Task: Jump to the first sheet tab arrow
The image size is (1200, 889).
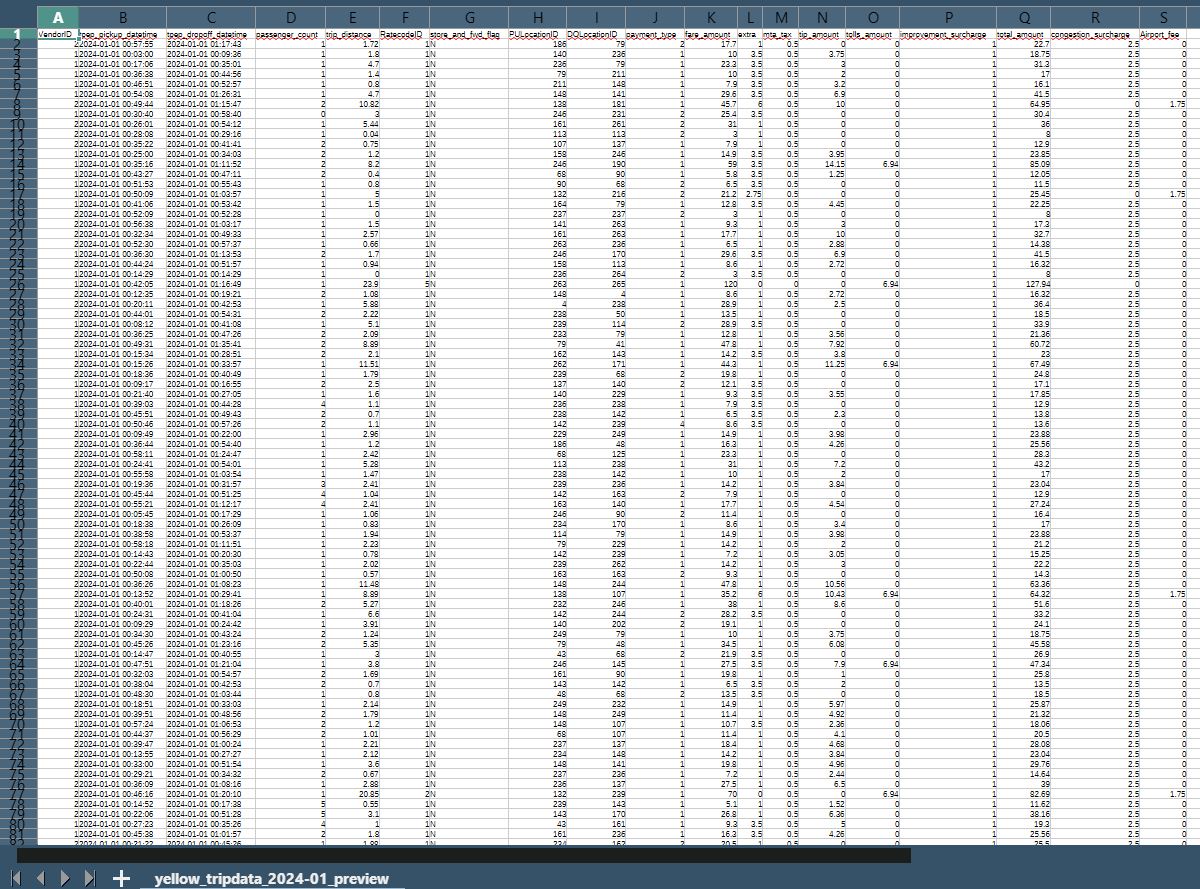Action: point(16,878)
